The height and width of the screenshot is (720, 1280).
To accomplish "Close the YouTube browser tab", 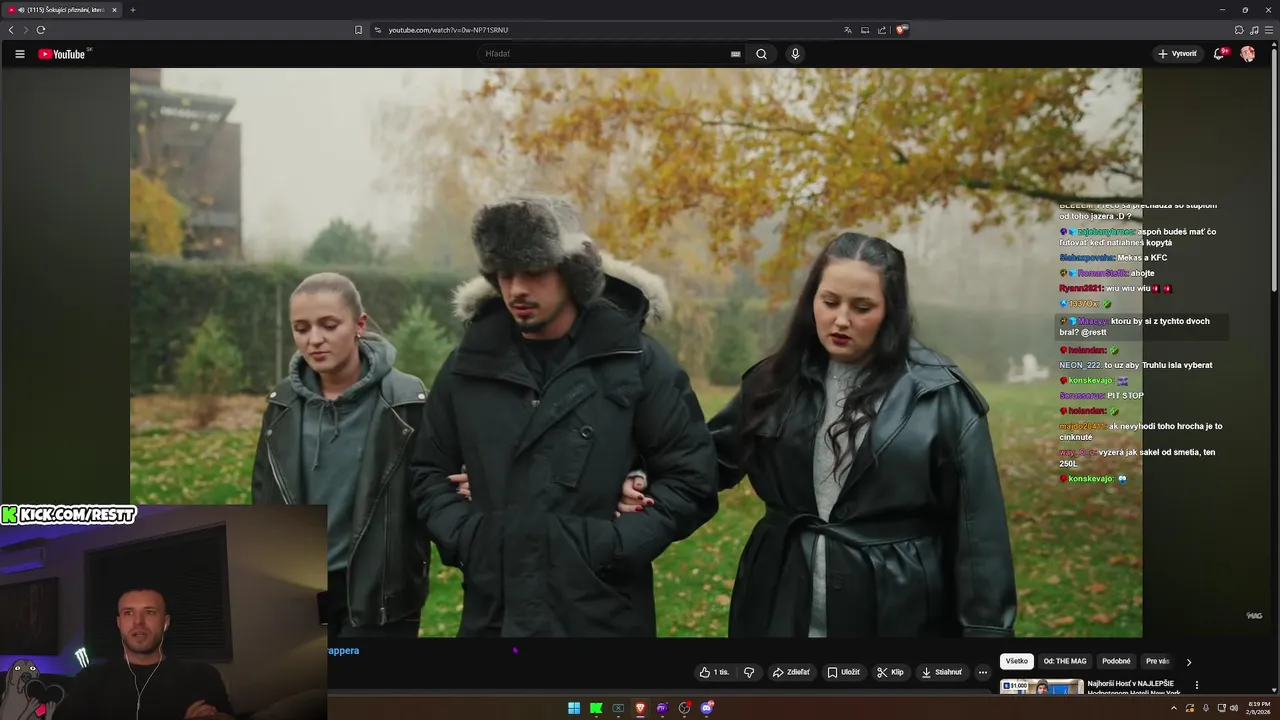I will [x=114, y=10].
